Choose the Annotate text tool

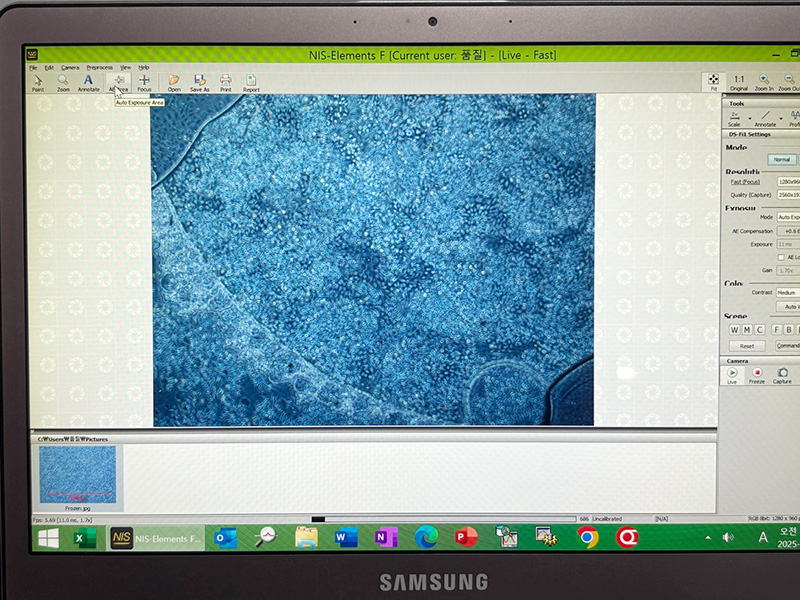coord(88,81)
